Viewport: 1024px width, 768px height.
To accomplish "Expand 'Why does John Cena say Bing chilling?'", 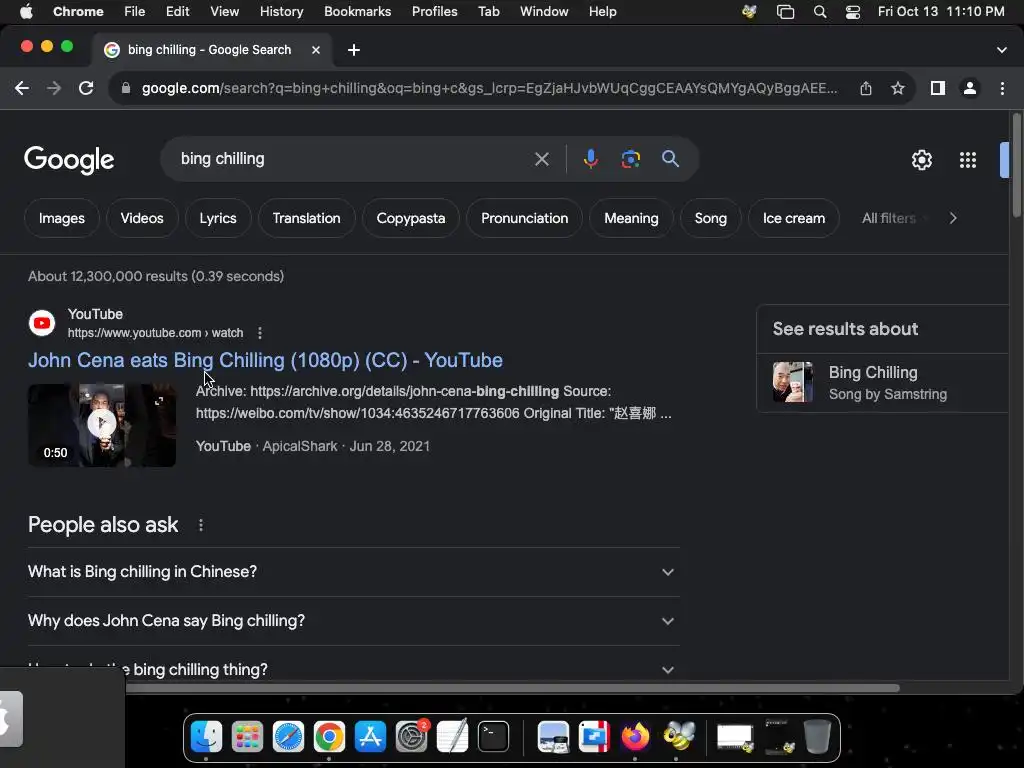I will (x=353, y=621).
